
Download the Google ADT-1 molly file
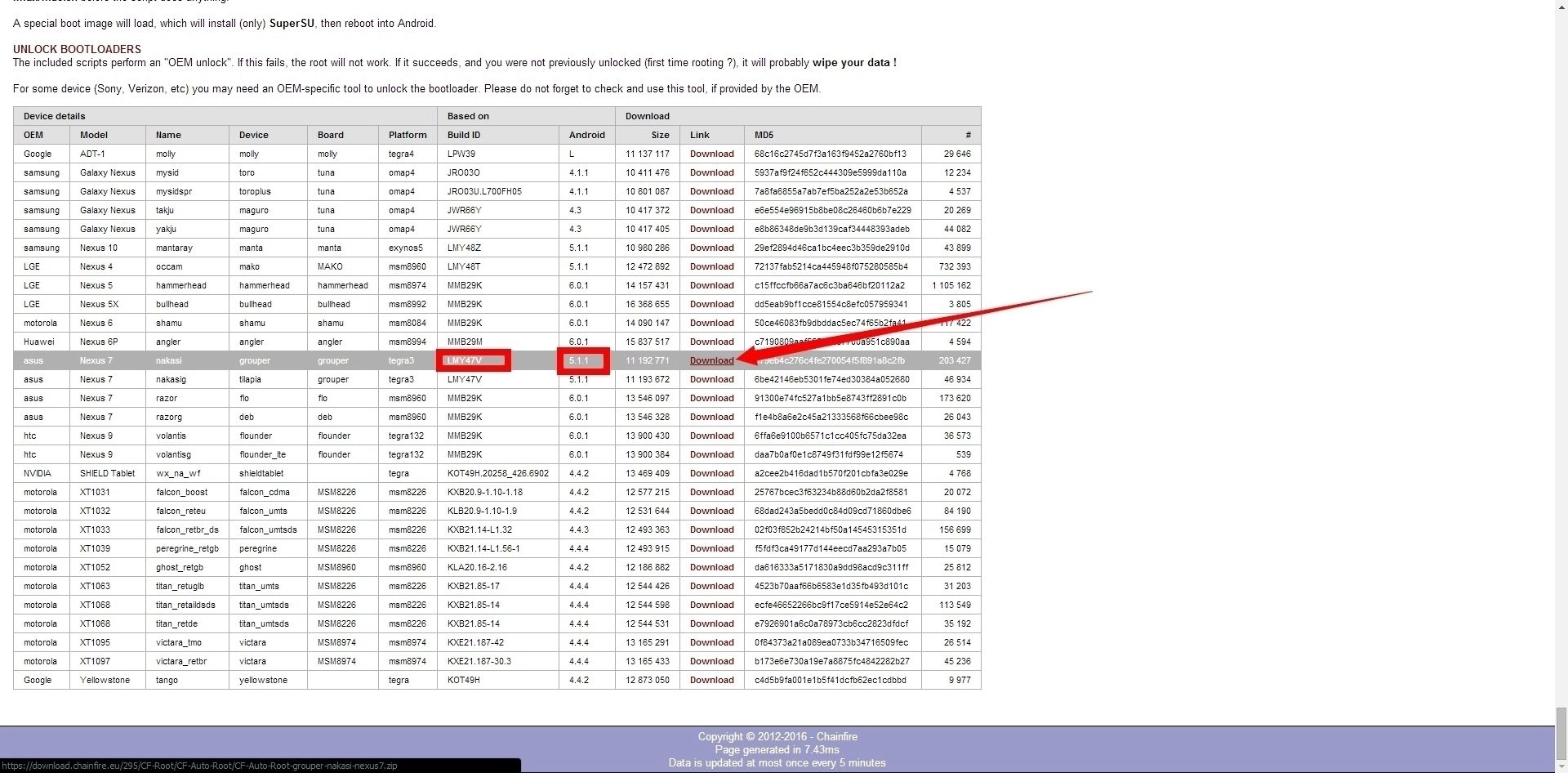point(711,154)
